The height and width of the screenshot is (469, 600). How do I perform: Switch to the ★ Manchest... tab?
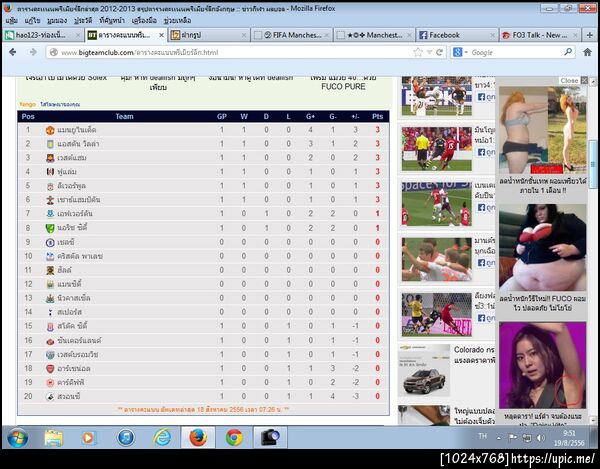pyautogui.click(x=374, y=35)
